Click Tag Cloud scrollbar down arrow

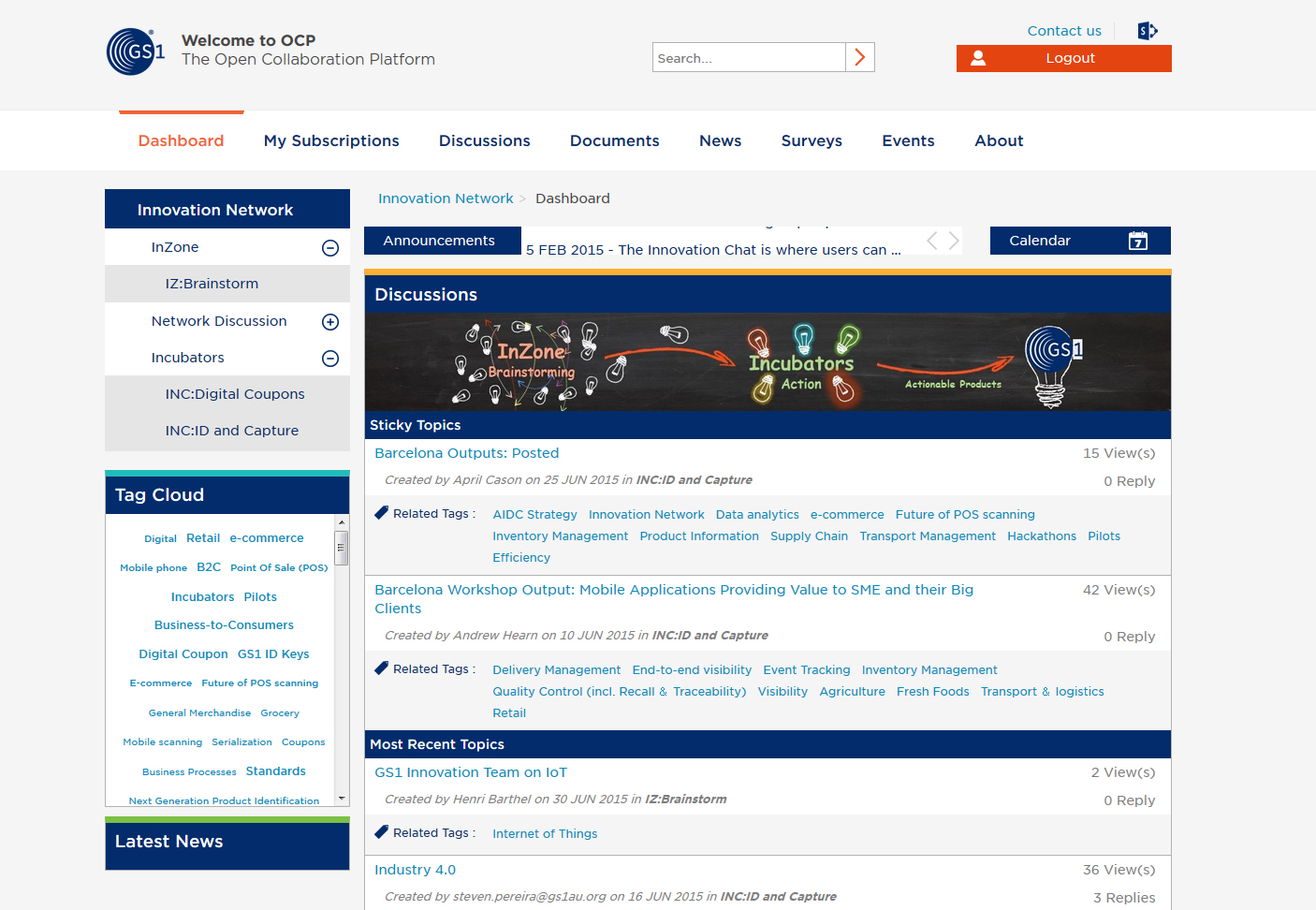(x=342, y=798)
